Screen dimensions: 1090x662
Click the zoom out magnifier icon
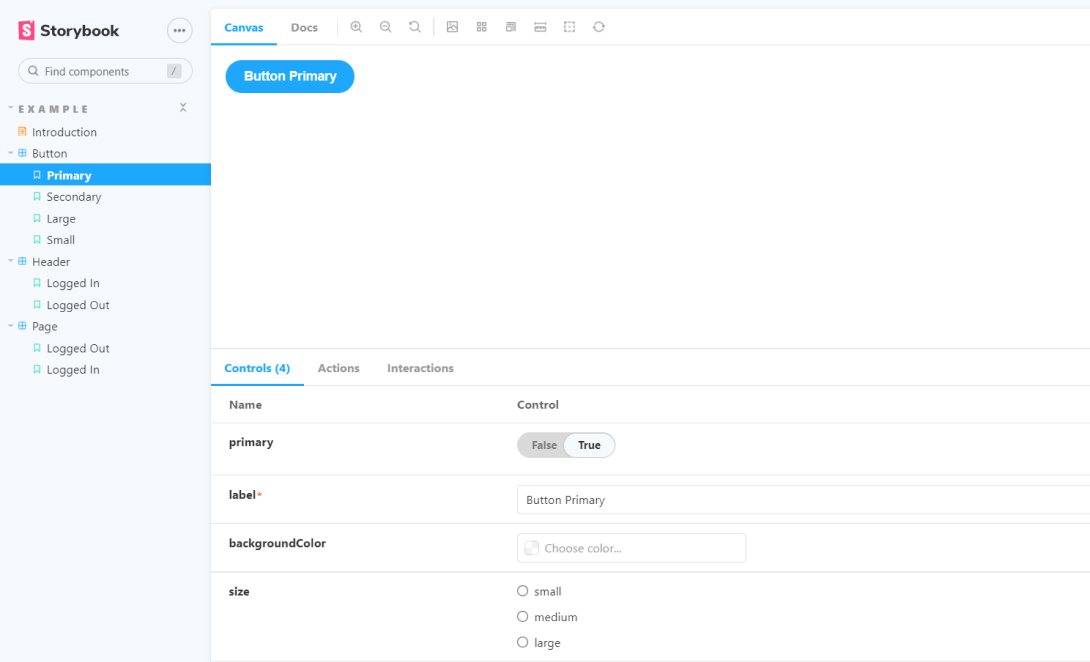coord(385,27)
